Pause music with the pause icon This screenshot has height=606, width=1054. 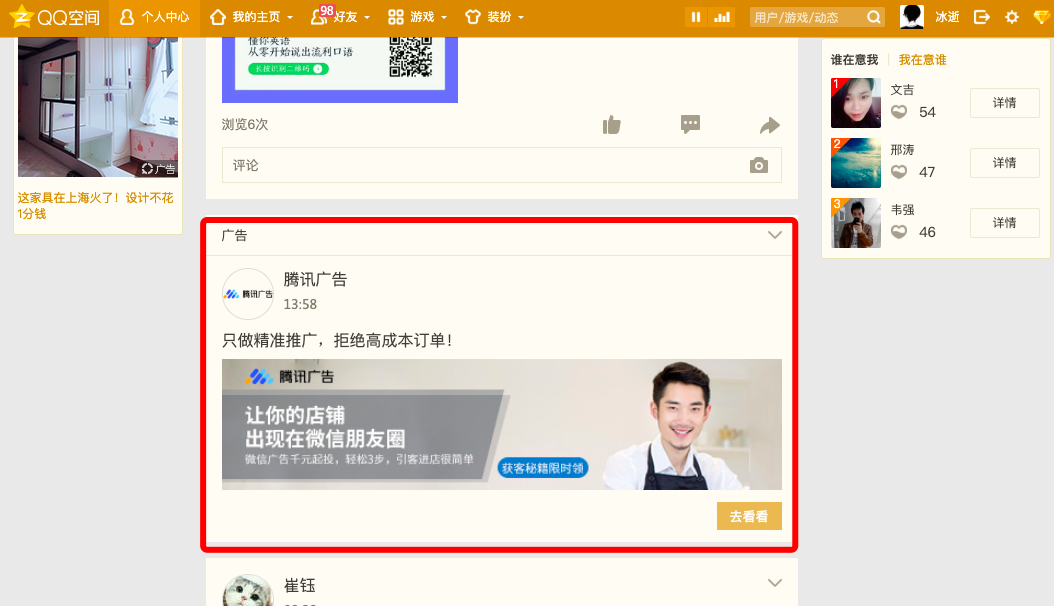point(696,17)
